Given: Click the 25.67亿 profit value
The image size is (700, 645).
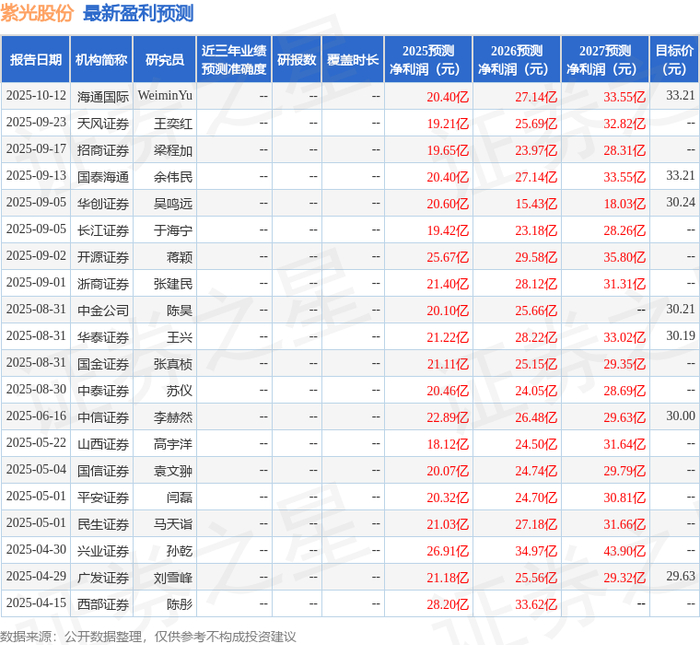Looking at the screenshot, I should click(448, 257).
